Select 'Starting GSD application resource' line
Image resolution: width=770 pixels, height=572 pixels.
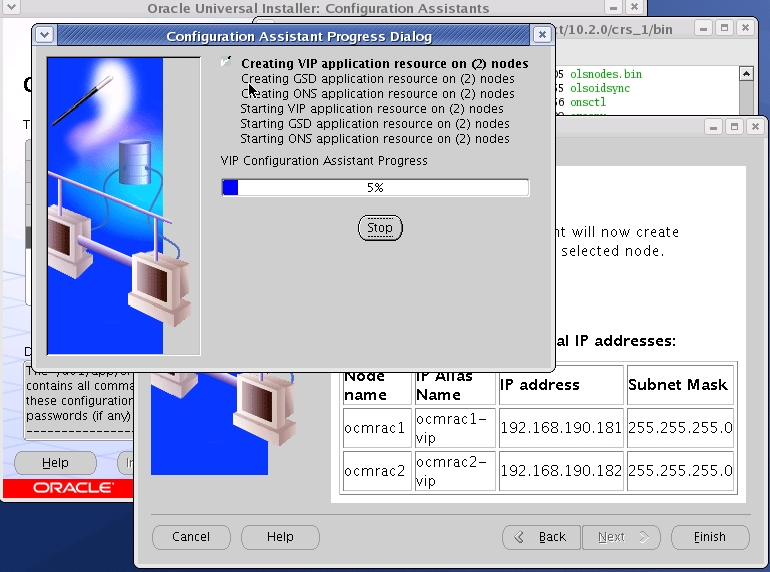pos(375,124)
